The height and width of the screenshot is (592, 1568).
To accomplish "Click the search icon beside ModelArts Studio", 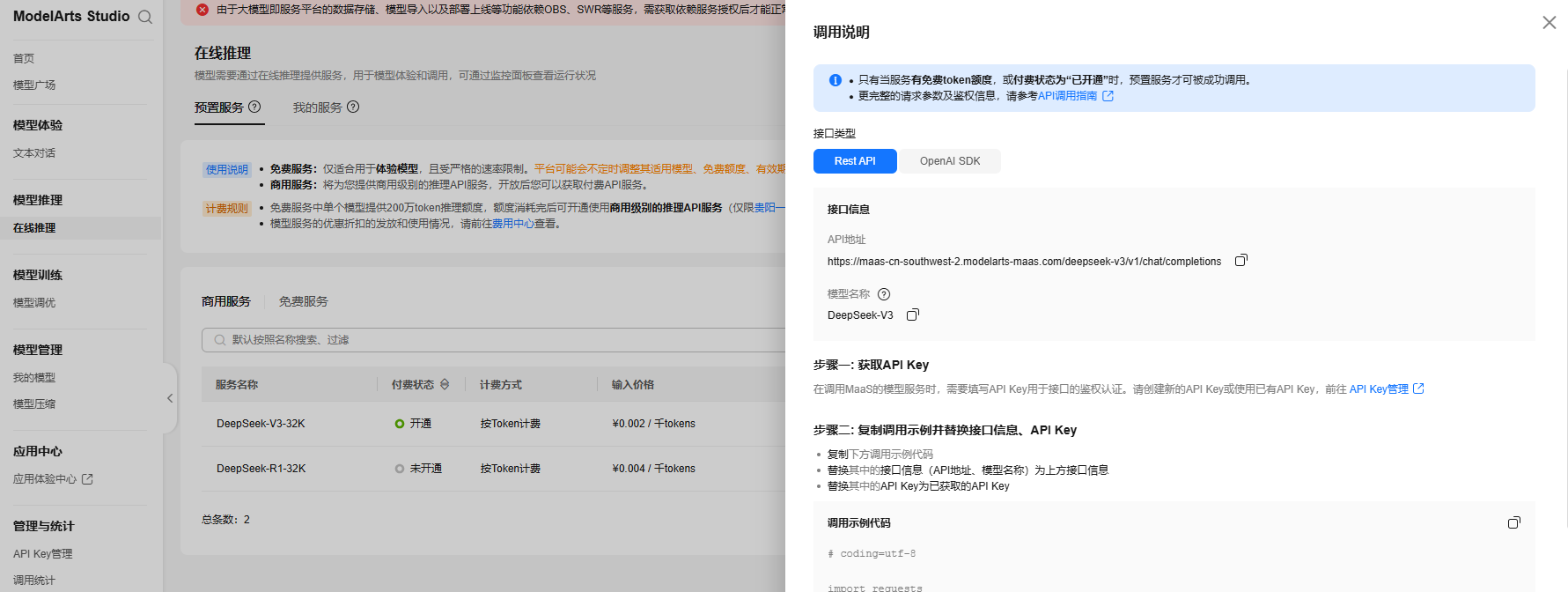I will coord(145,17).
